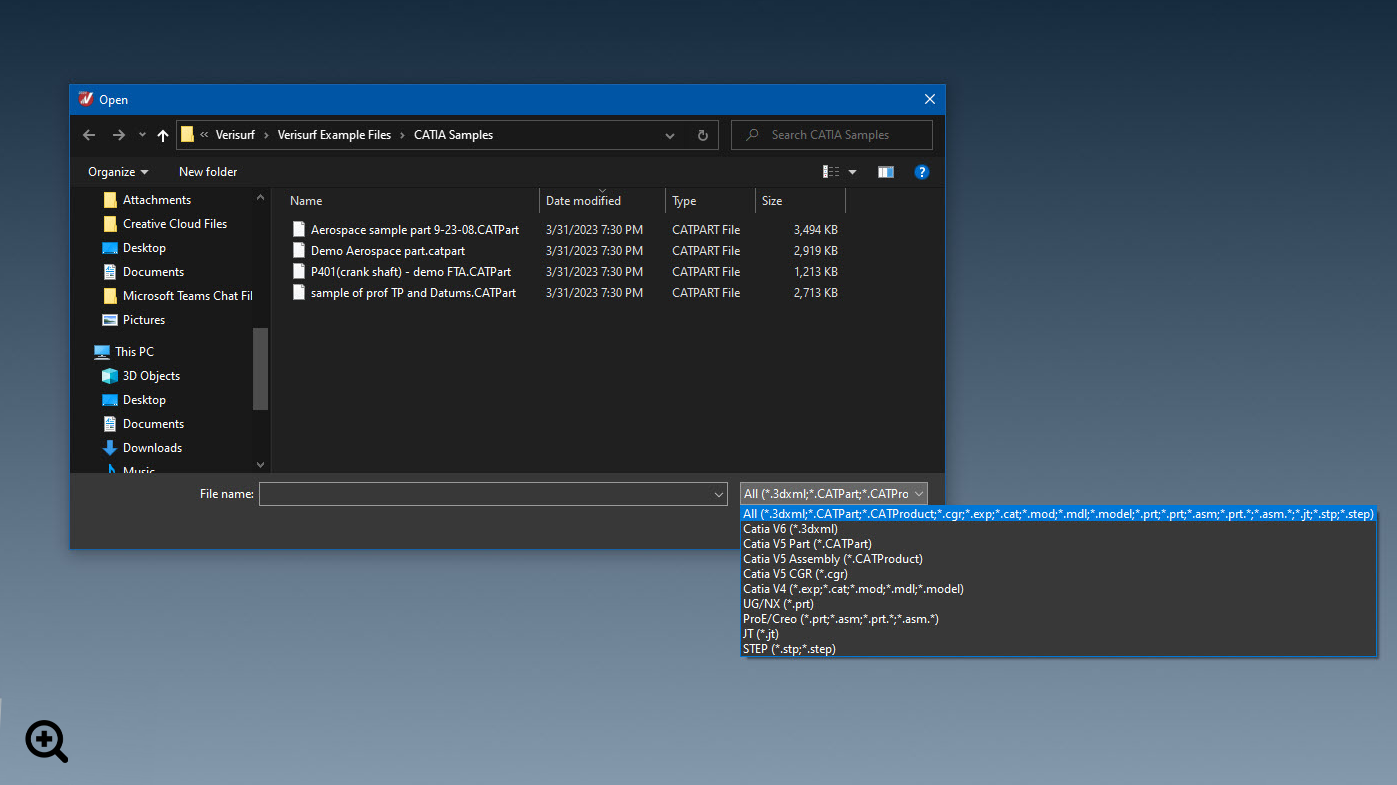Click the Change view layout icon

point(831,172)
